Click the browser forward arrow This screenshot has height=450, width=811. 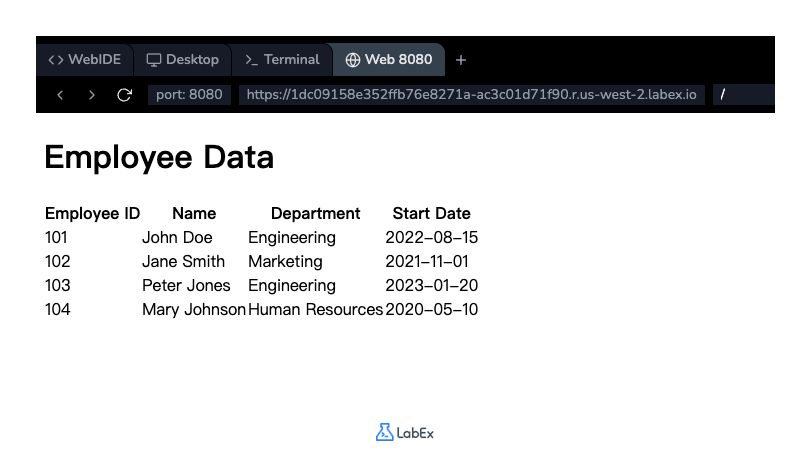point(92,95)
